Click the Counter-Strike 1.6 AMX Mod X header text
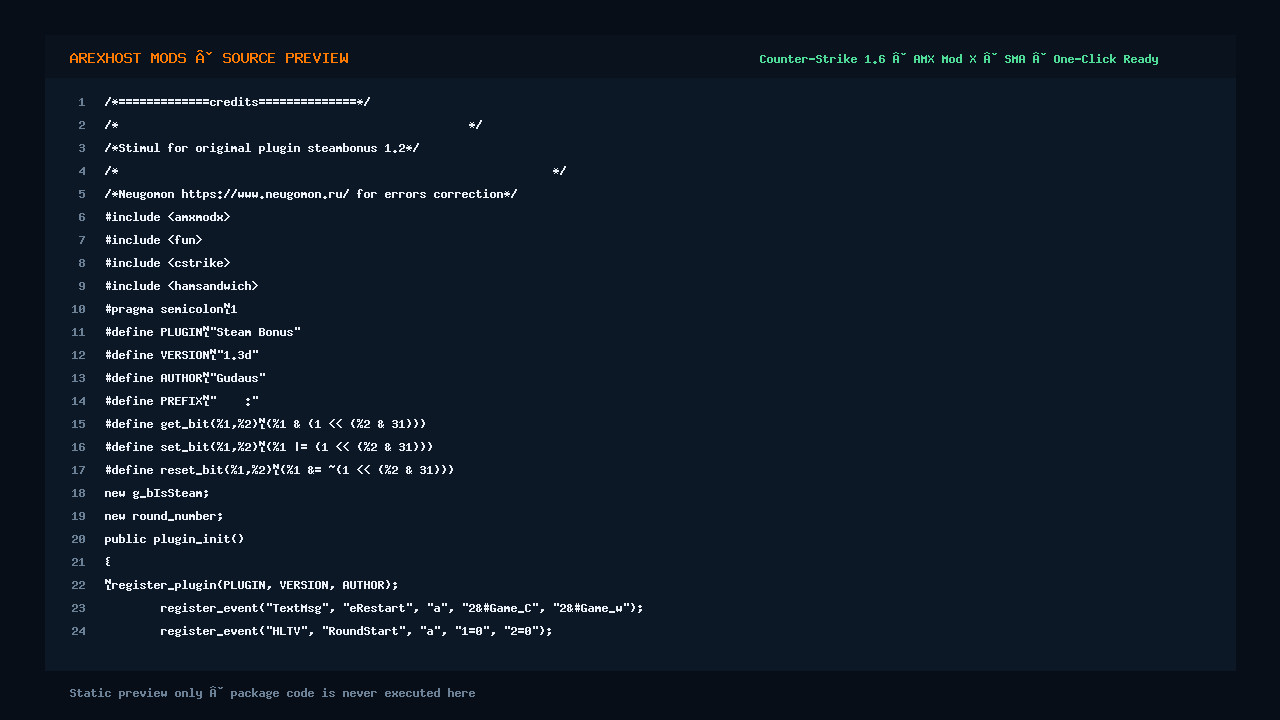Image resolution: width=1280 pixels, height=720 pixels. tap(958, 60)
